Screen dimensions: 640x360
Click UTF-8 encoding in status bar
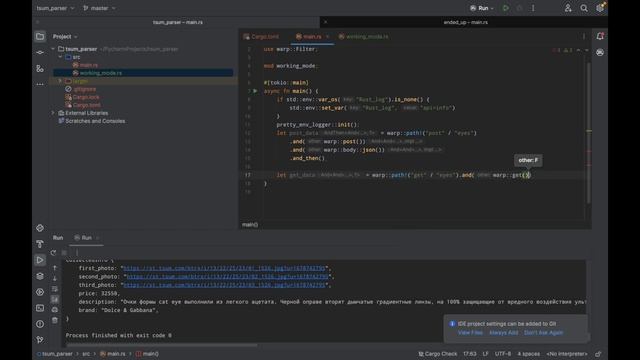click(x=503, y=354)
